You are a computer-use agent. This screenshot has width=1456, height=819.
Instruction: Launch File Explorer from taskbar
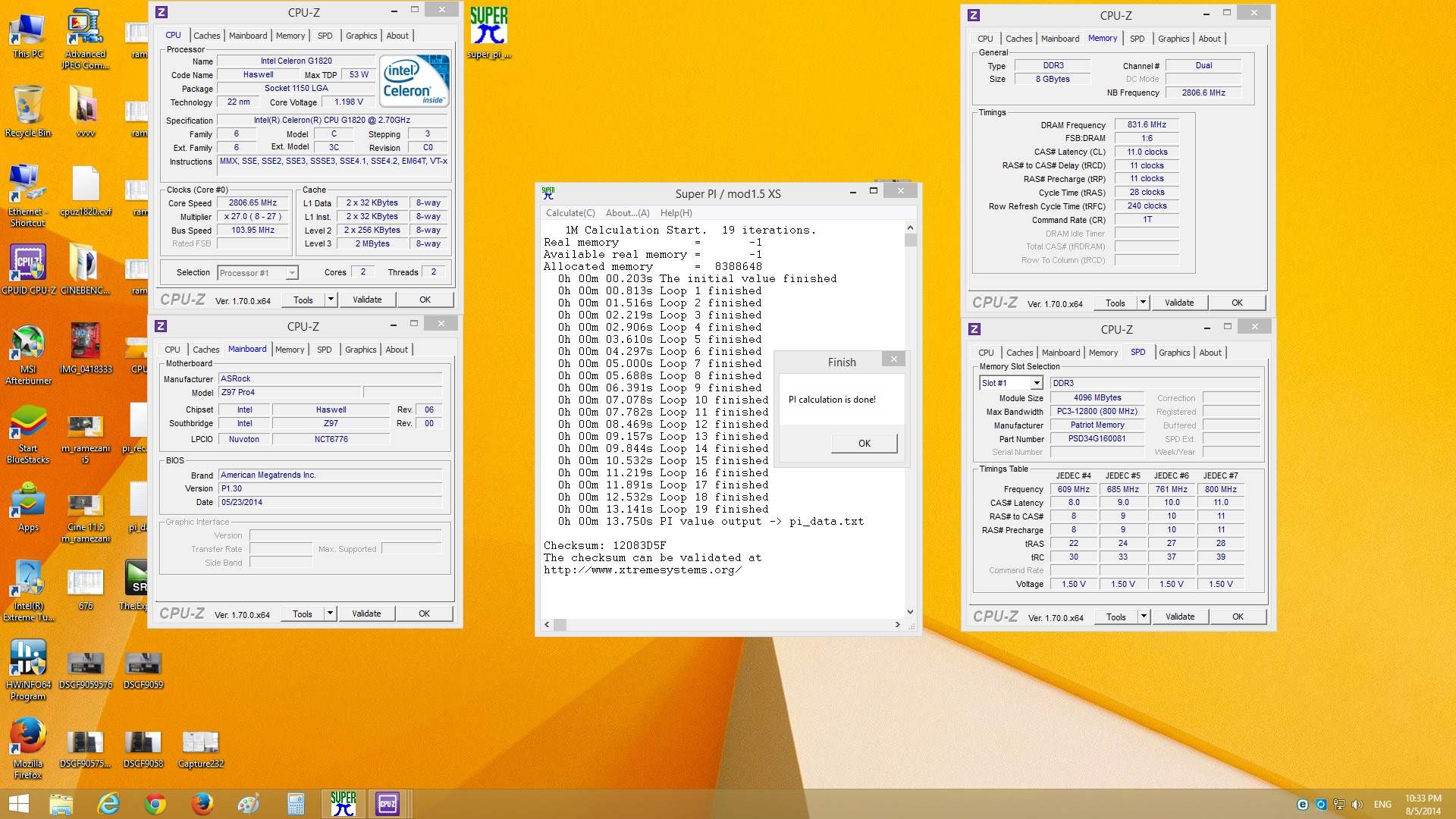point(61,804)
